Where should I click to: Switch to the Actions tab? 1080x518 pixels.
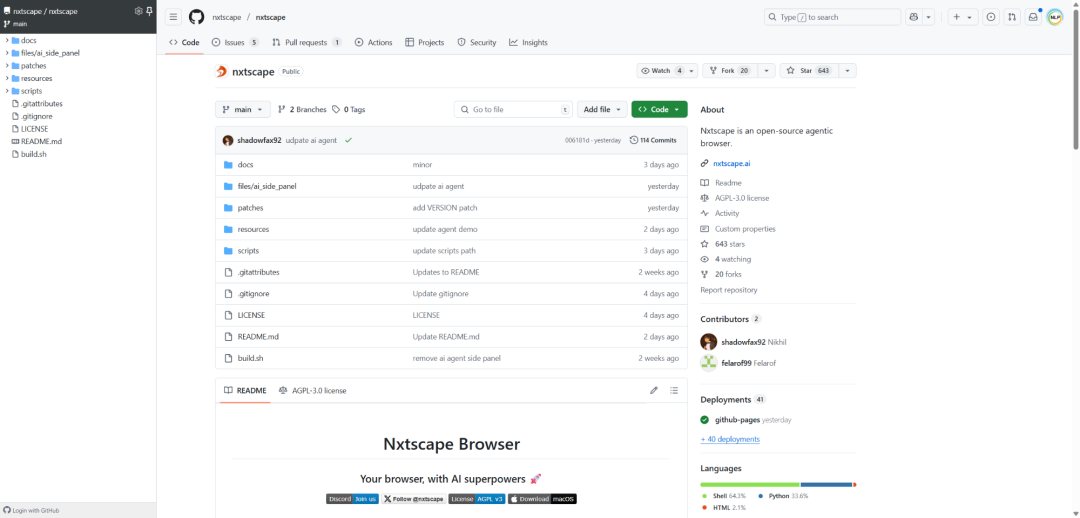tap(373, 42)
